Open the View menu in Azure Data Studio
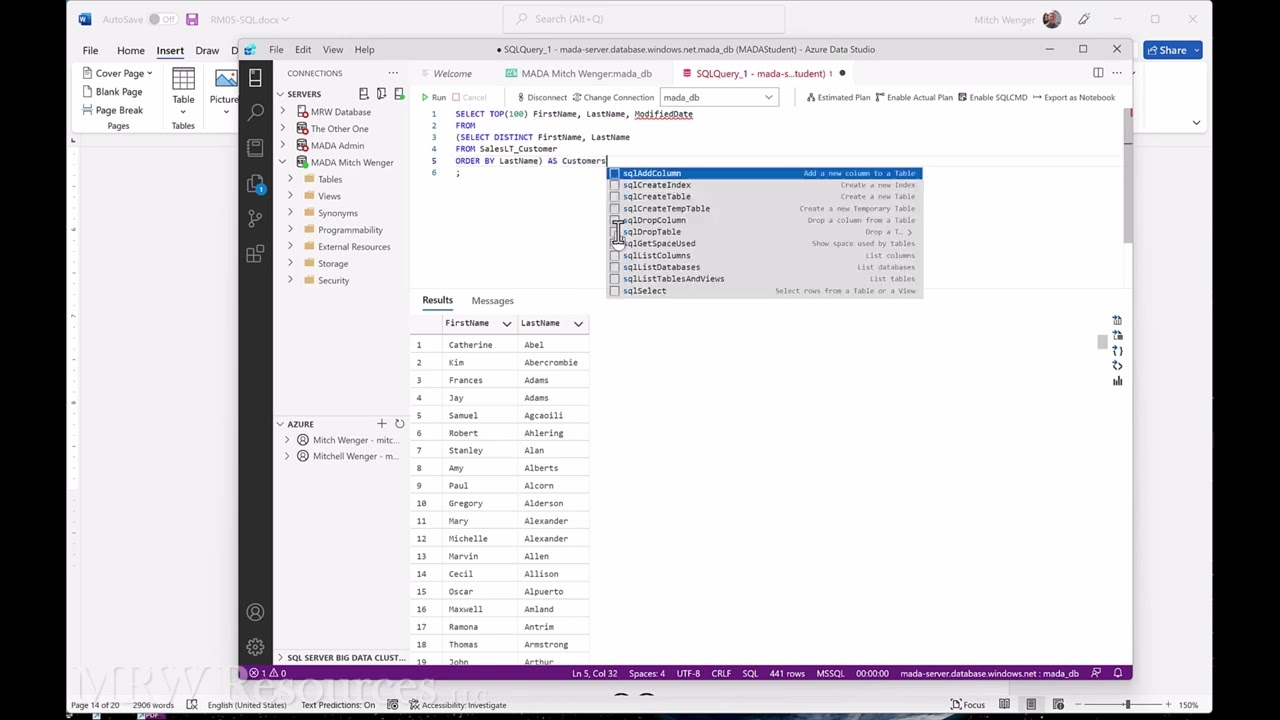Screen dimensions: 1280x720 tap(333, 49)
